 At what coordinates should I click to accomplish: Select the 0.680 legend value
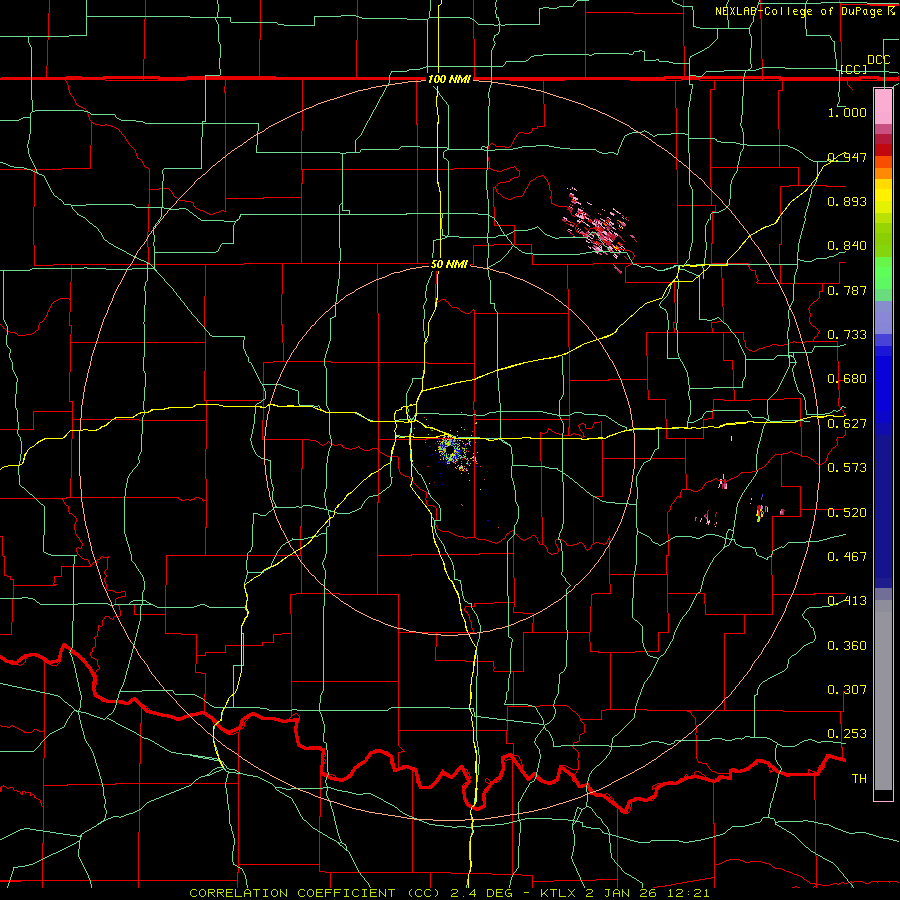(x=847, y=379)
